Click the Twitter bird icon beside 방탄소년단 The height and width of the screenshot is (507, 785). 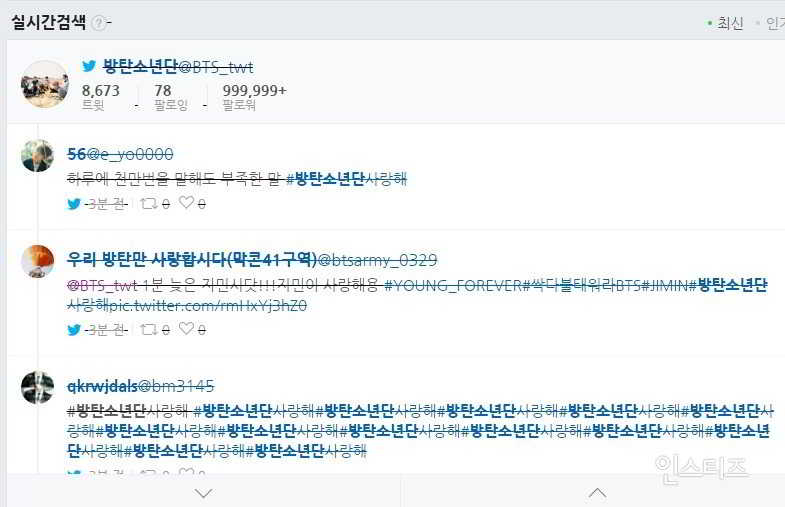pos(89,66)
